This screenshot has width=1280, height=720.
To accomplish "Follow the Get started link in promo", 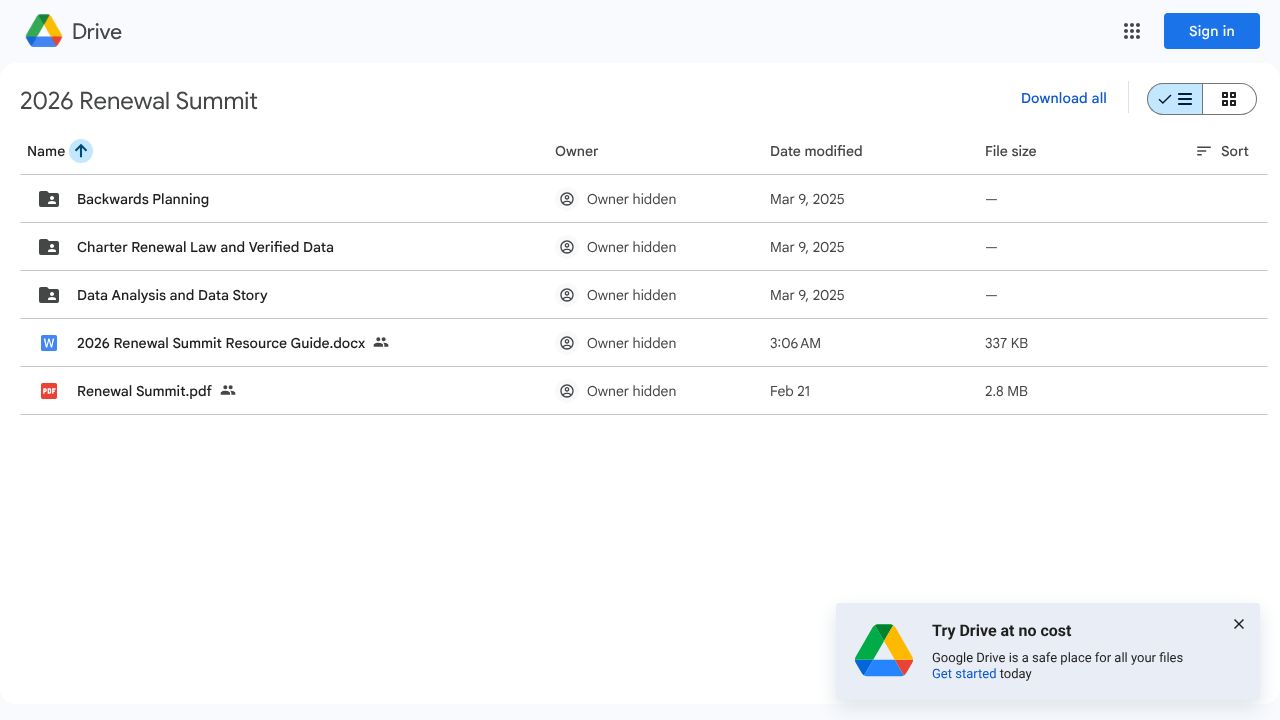I will pyautogui.click(x=964, y=674).
